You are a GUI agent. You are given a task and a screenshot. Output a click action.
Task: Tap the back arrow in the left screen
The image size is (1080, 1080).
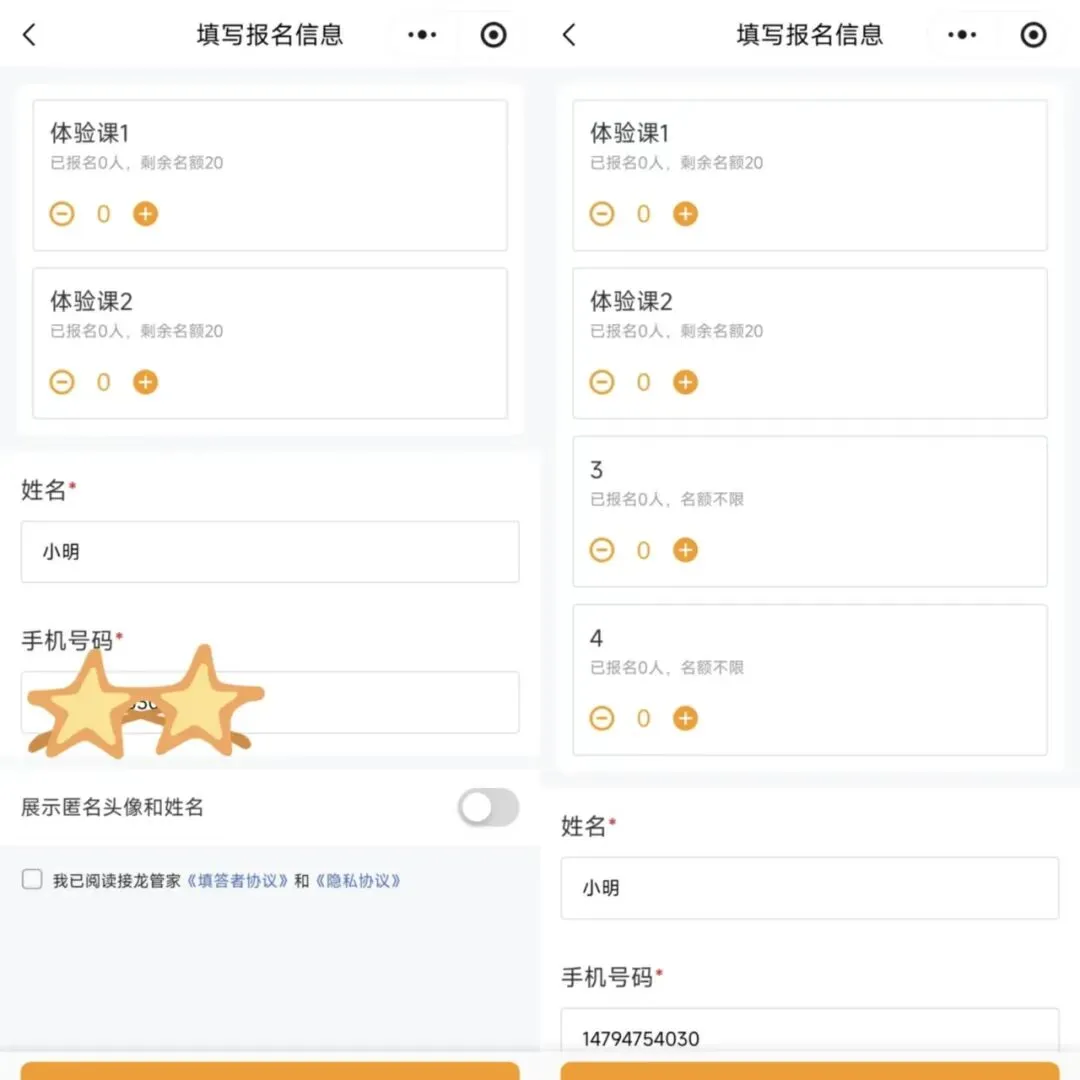click(29, 34)
